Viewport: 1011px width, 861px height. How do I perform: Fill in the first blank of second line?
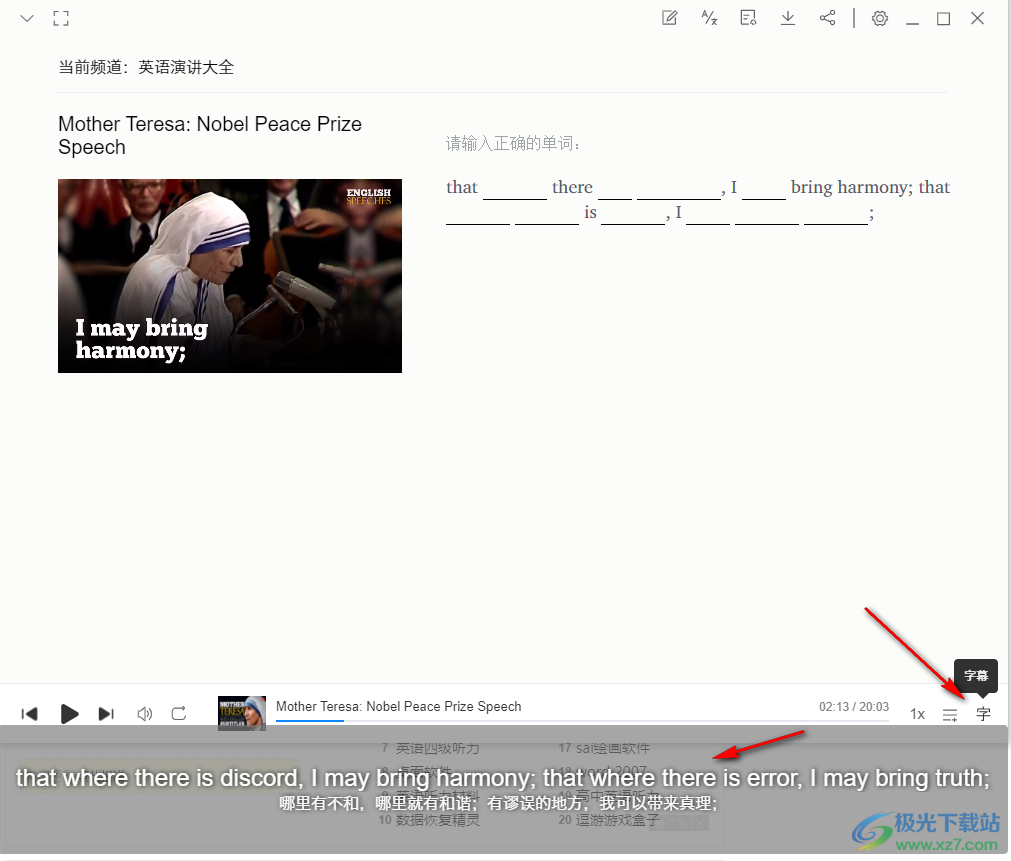[x=478, y=213]
